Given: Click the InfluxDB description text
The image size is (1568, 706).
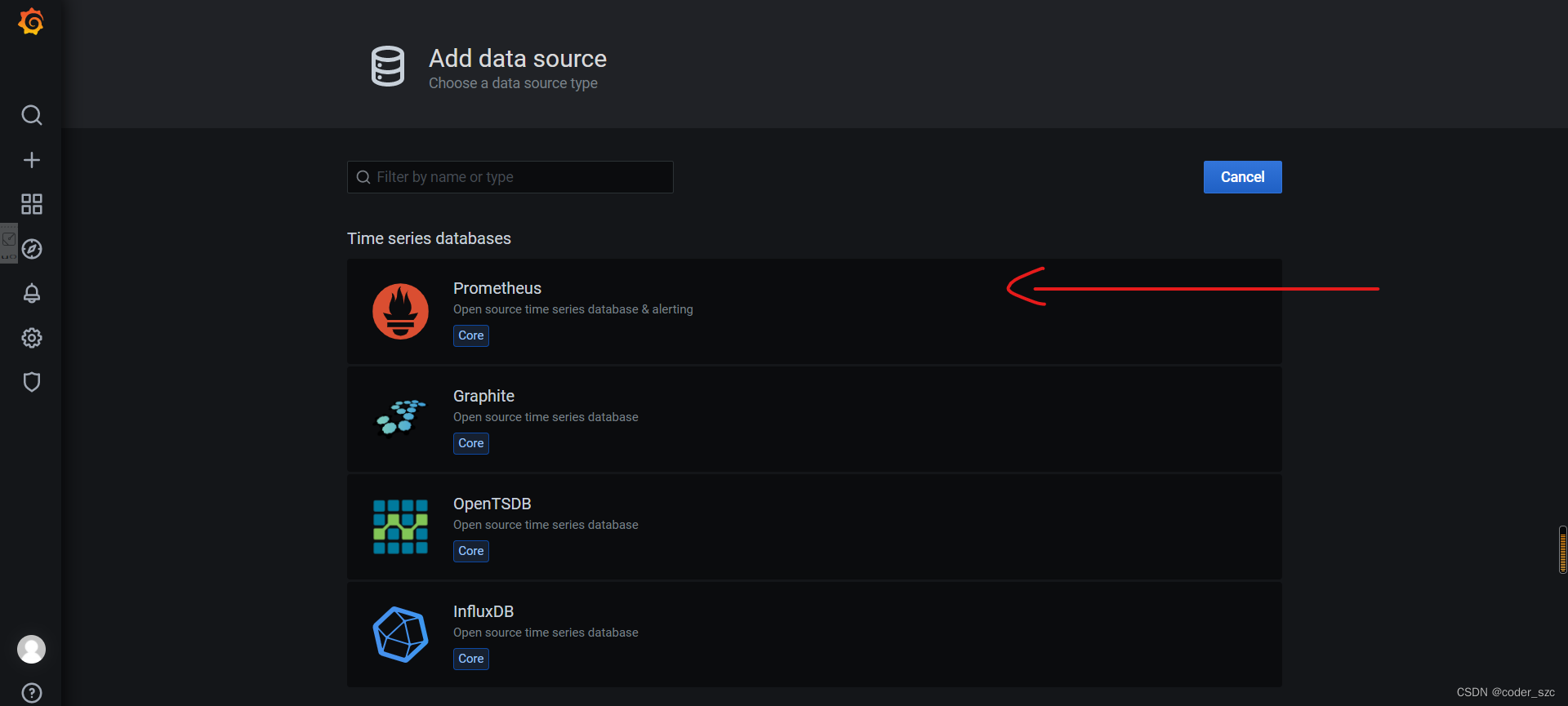Looking at the screenshot, I should click(546, 633).
